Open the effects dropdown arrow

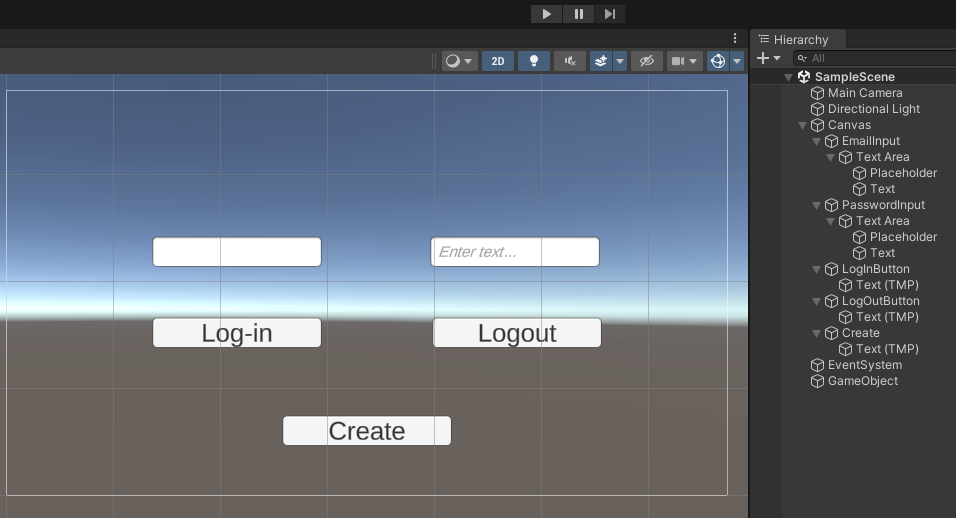coord(620,61)
